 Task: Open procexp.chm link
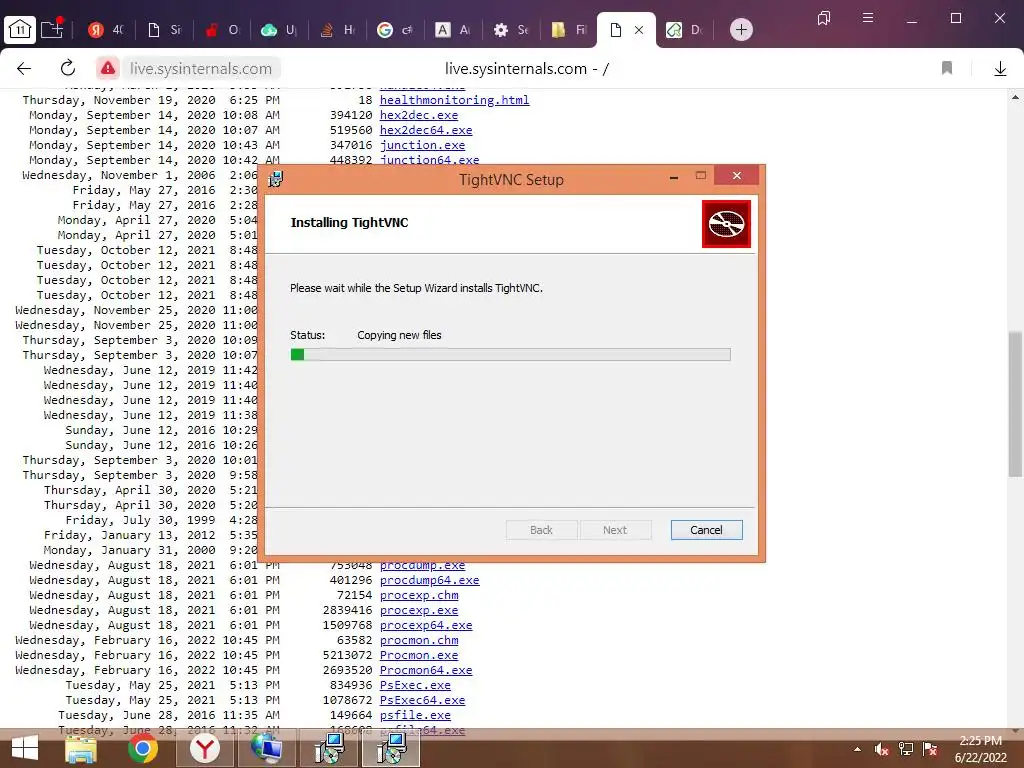pos(419,595)
